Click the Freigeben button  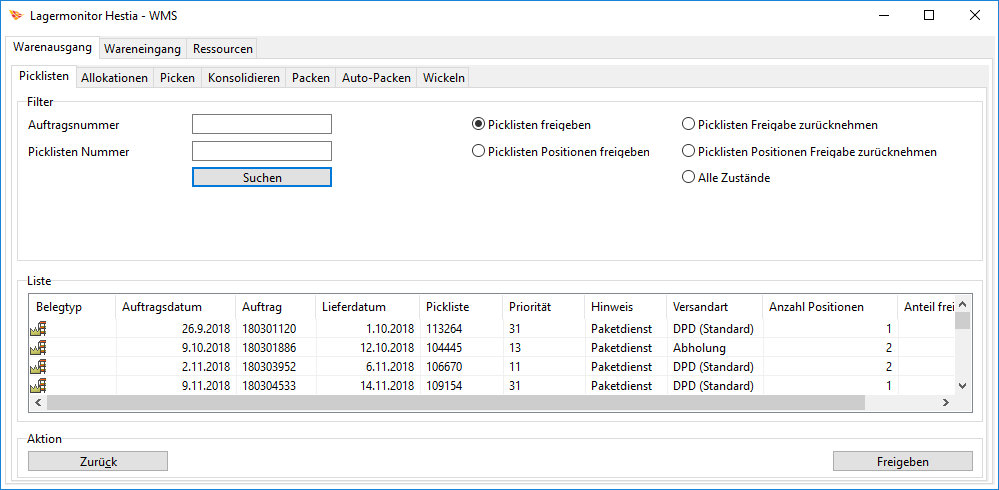902,461
